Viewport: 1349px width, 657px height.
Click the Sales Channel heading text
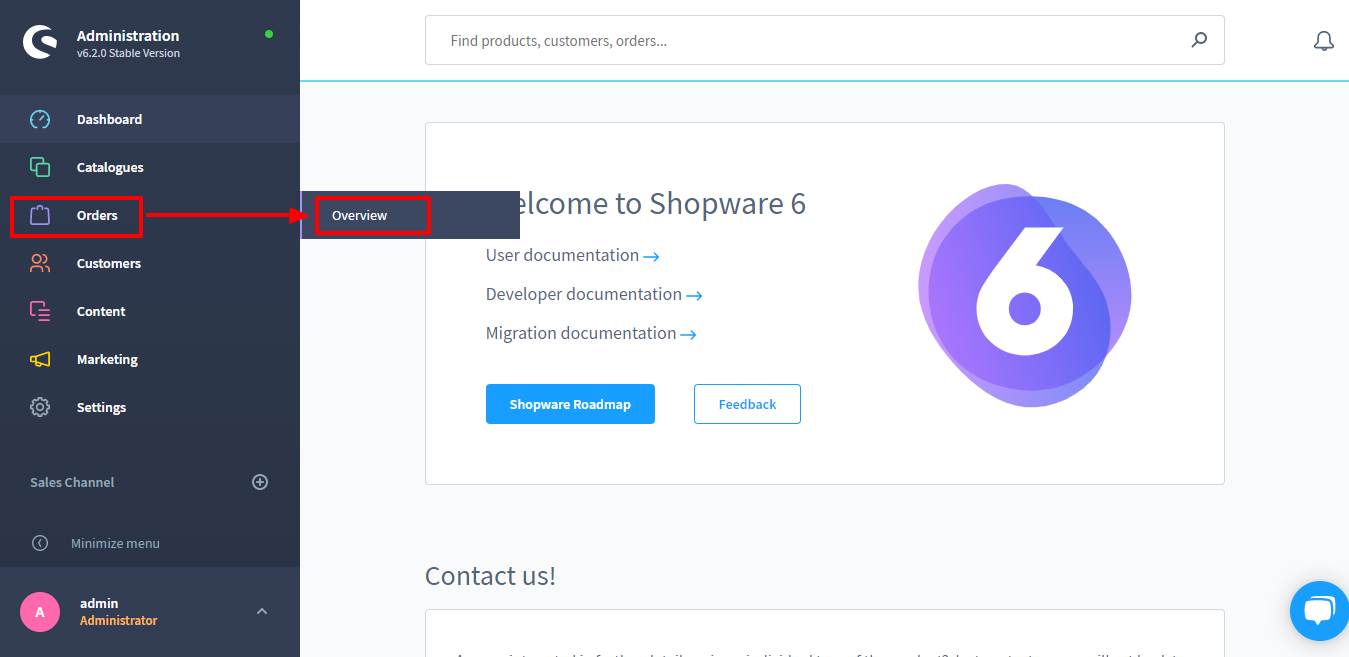72,482
